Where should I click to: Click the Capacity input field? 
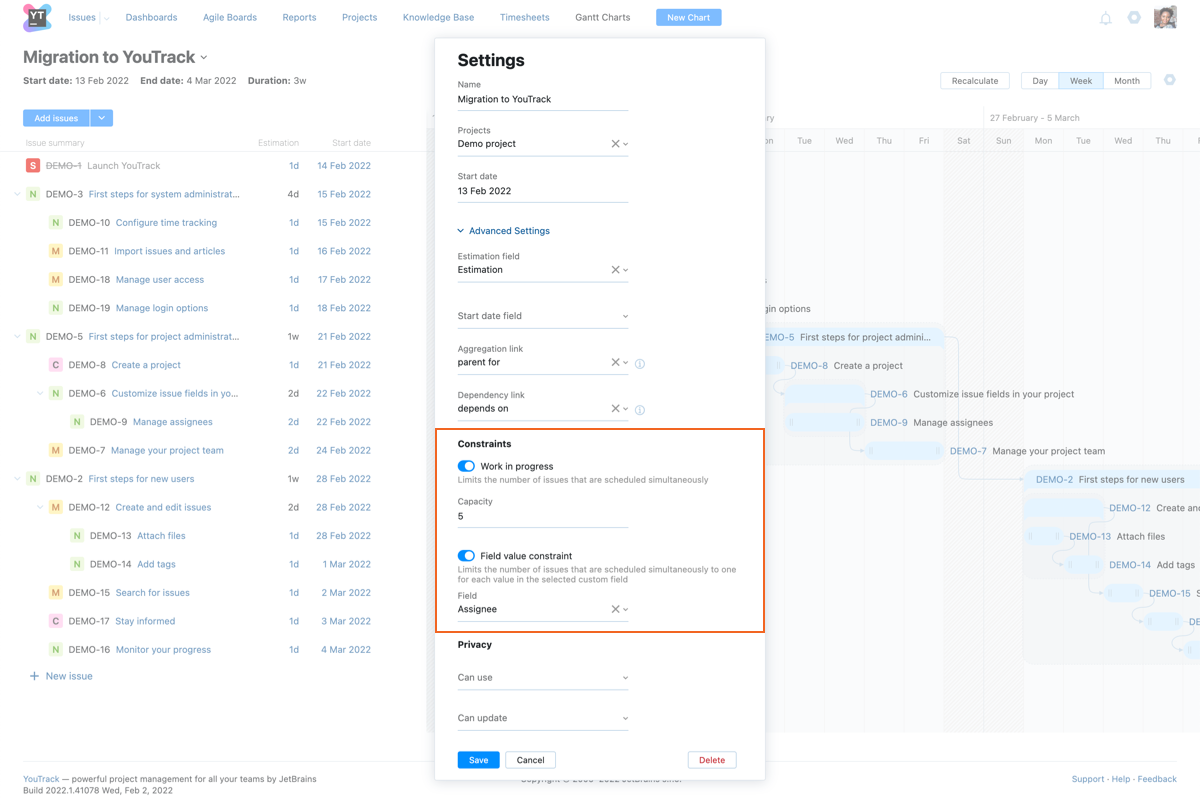tap(542, 517)
